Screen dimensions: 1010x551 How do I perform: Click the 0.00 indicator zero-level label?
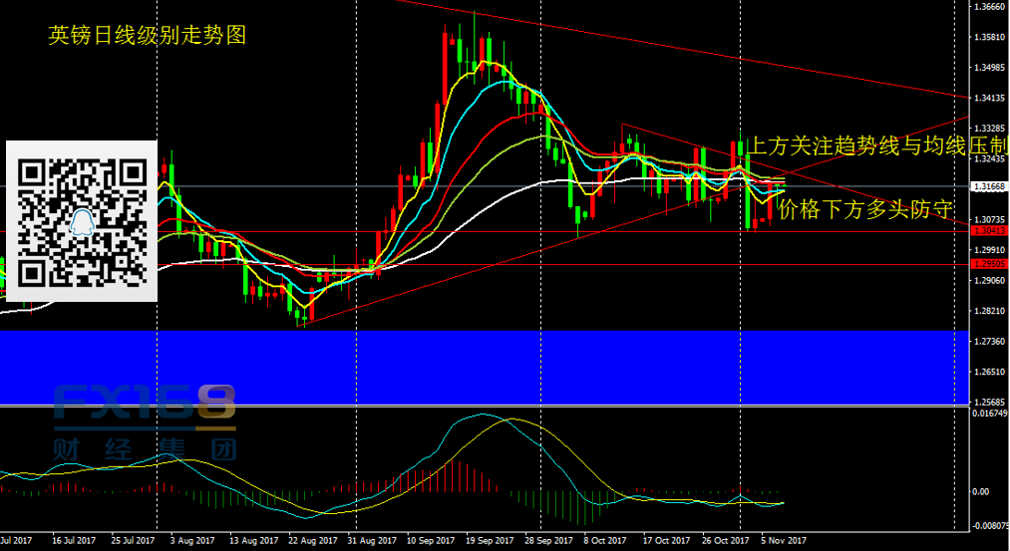[983, 492]
